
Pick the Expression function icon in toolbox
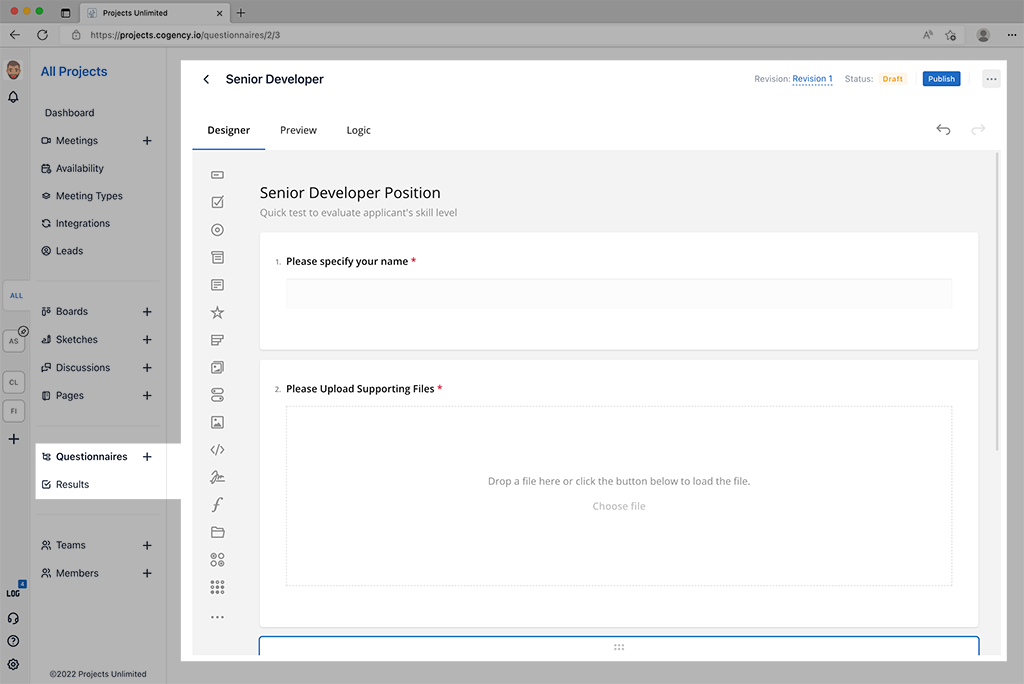coord(217,505)
